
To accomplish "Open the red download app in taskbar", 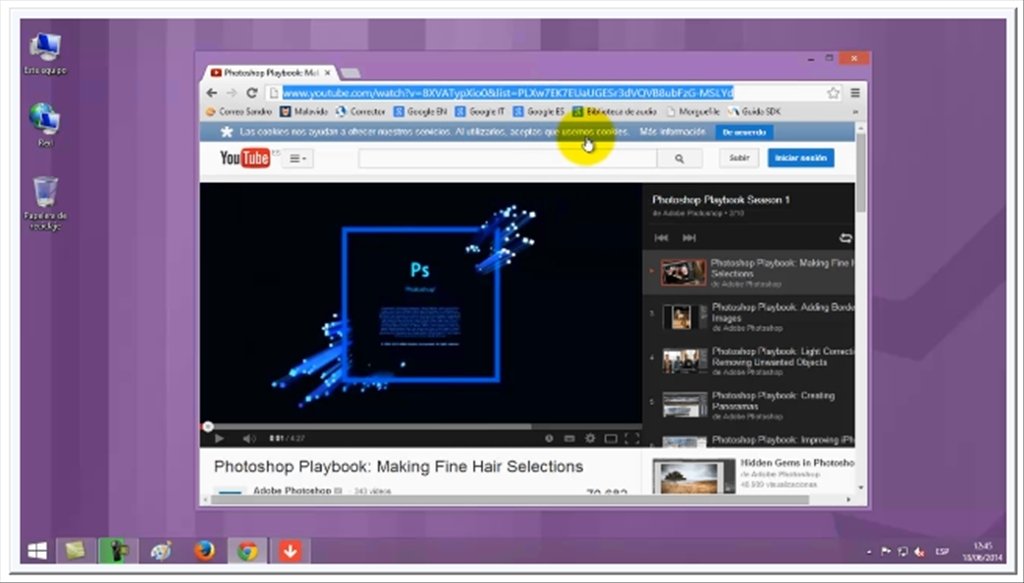I will (x=290, y=551).
